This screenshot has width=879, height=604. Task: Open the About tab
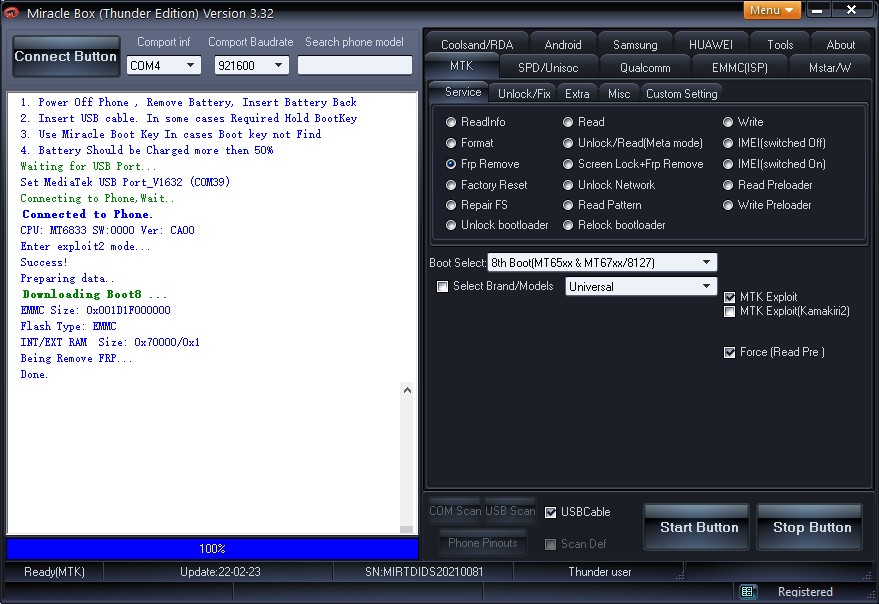coord(840,44)
